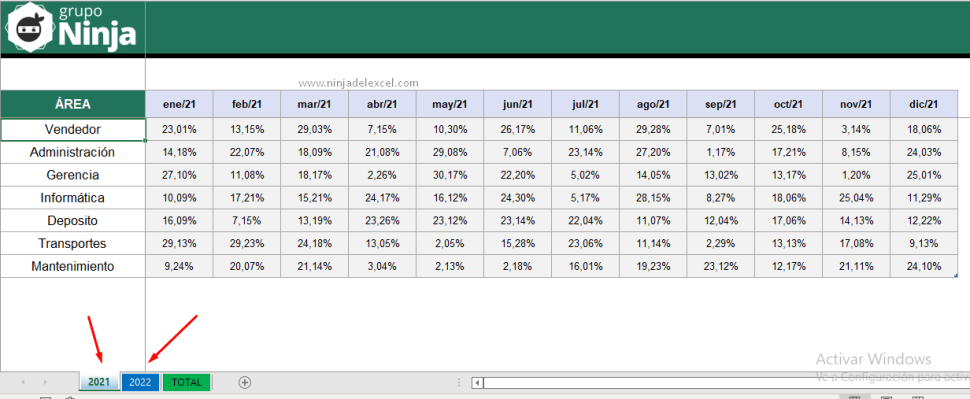Click the Grupo Ninja logo
Screen dimensions: 970x399
[72, 29]
